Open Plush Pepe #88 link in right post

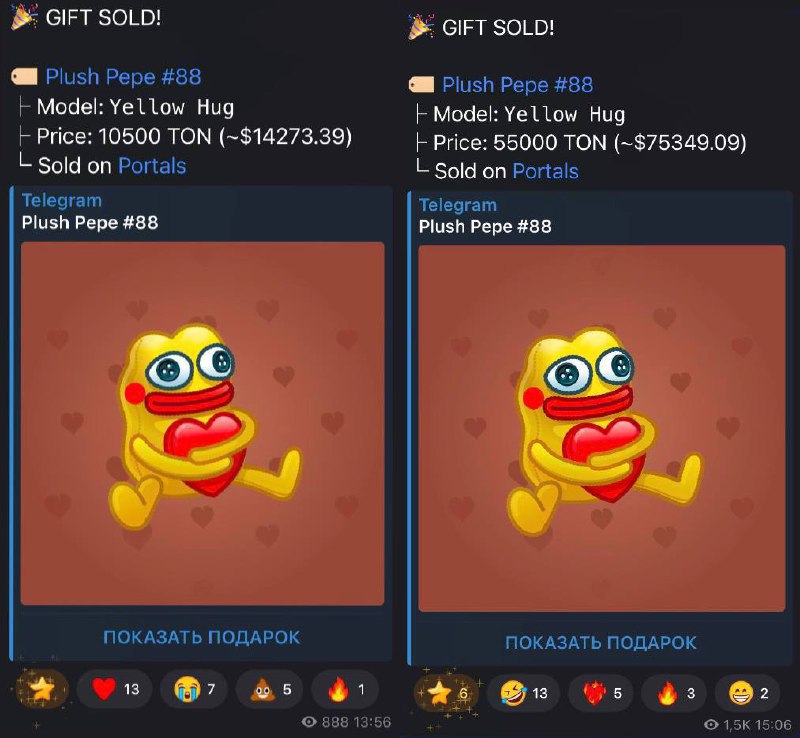[517, 85]
